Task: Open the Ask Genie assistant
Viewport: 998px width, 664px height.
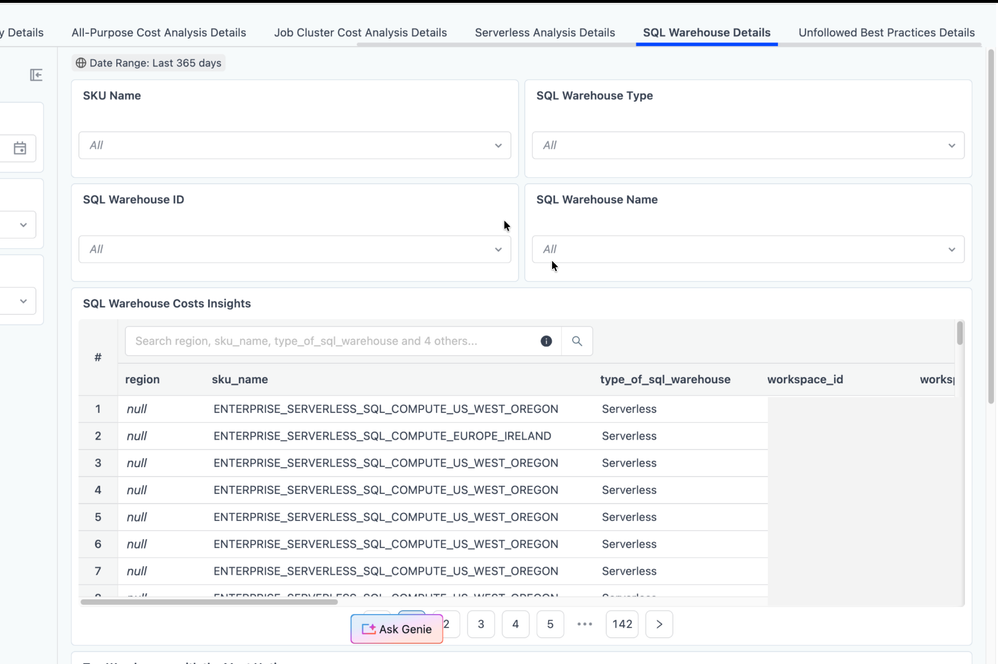Action: pyautogui.click(x=397, y=629)
